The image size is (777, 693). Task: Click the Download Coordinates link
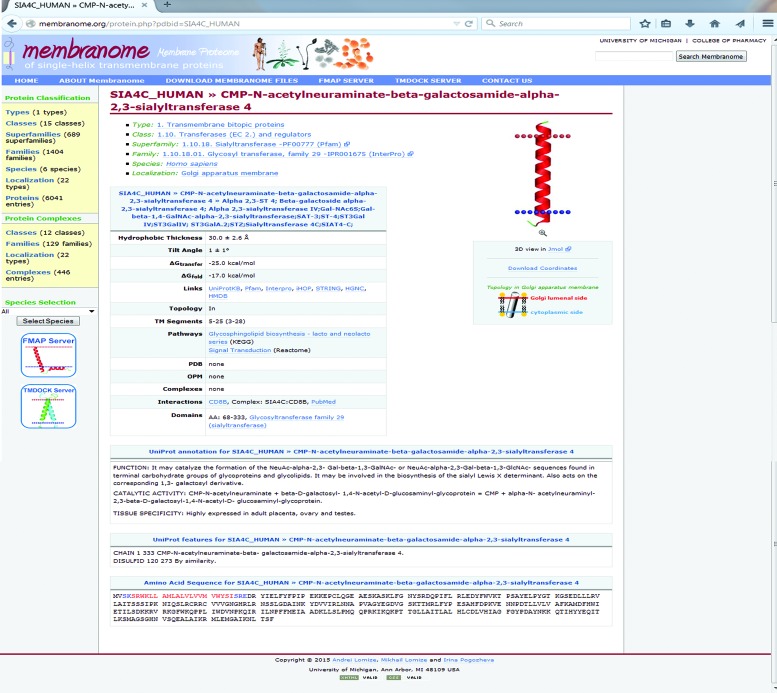tap(543, 268)
